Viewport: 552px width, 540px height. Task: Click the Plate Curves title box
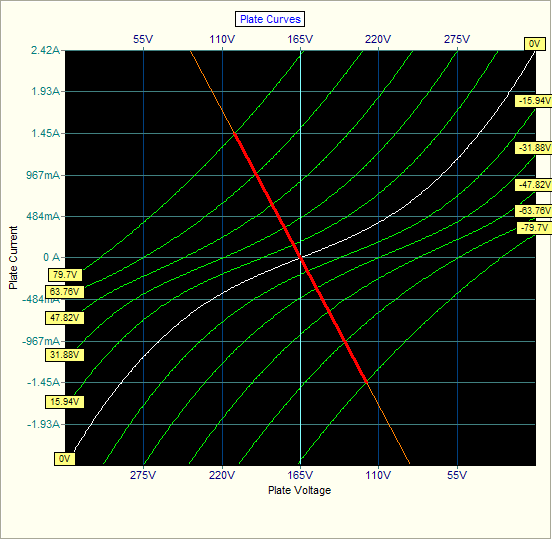tap(270, 19)
